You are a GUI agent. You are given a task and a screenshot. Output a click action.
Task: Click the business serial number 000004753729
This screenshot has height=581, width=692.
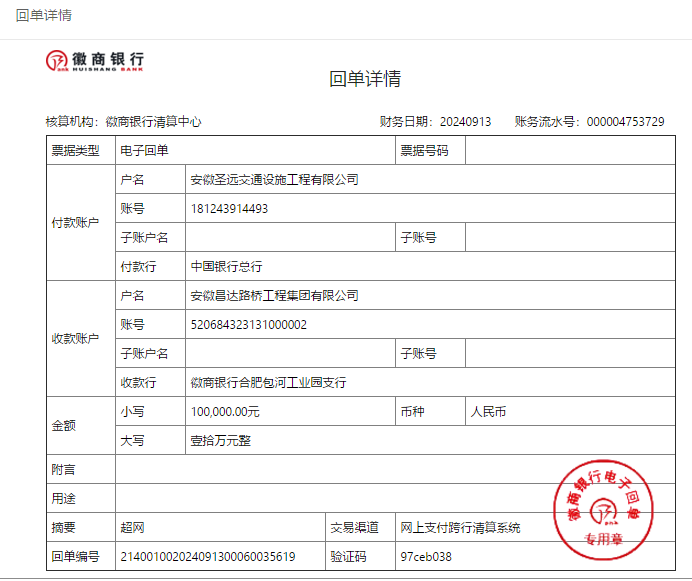click(x=625, y=122)
